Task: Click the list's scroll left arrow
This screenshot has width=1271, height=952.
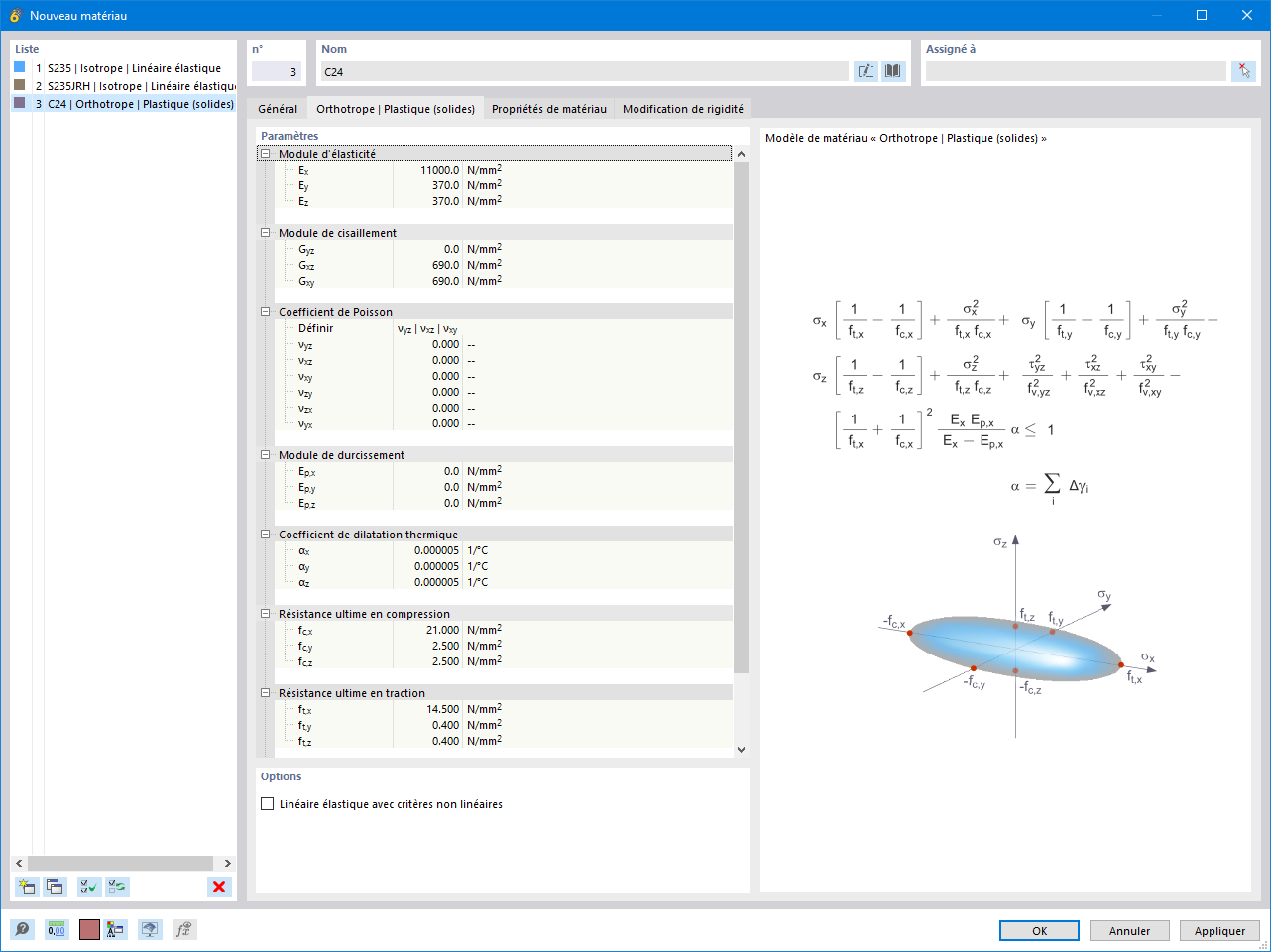Action: point(19,863)
